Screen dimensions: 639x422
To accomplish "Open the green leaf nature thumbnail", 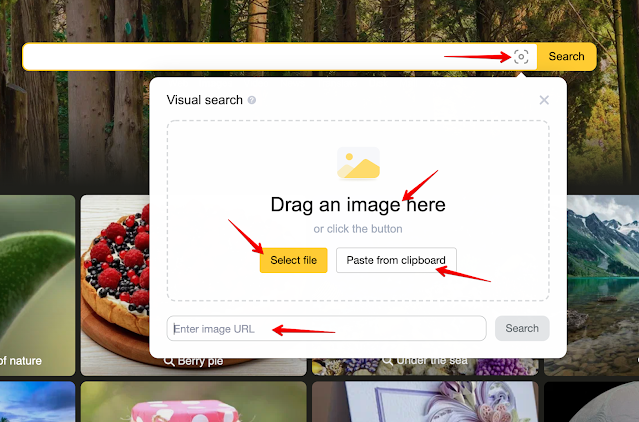I will [x=37, y=285].
